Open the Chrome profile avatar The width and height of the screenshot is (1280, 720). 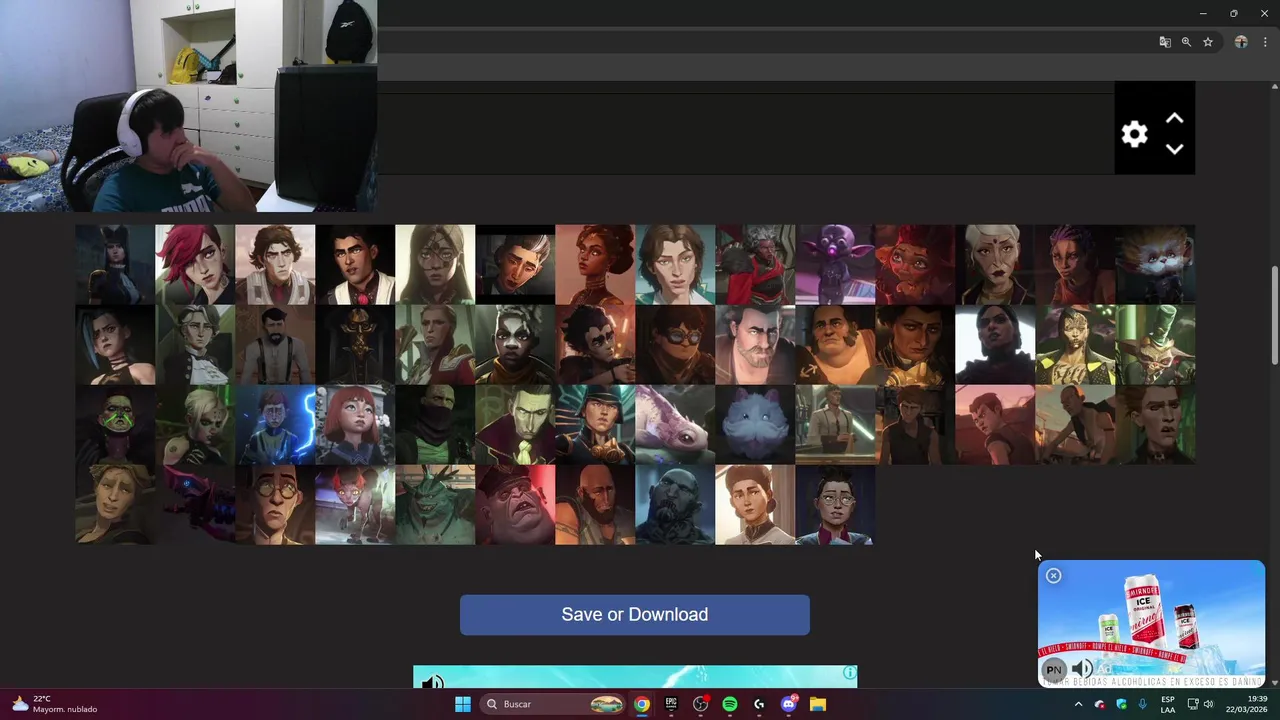point(1241,42)
